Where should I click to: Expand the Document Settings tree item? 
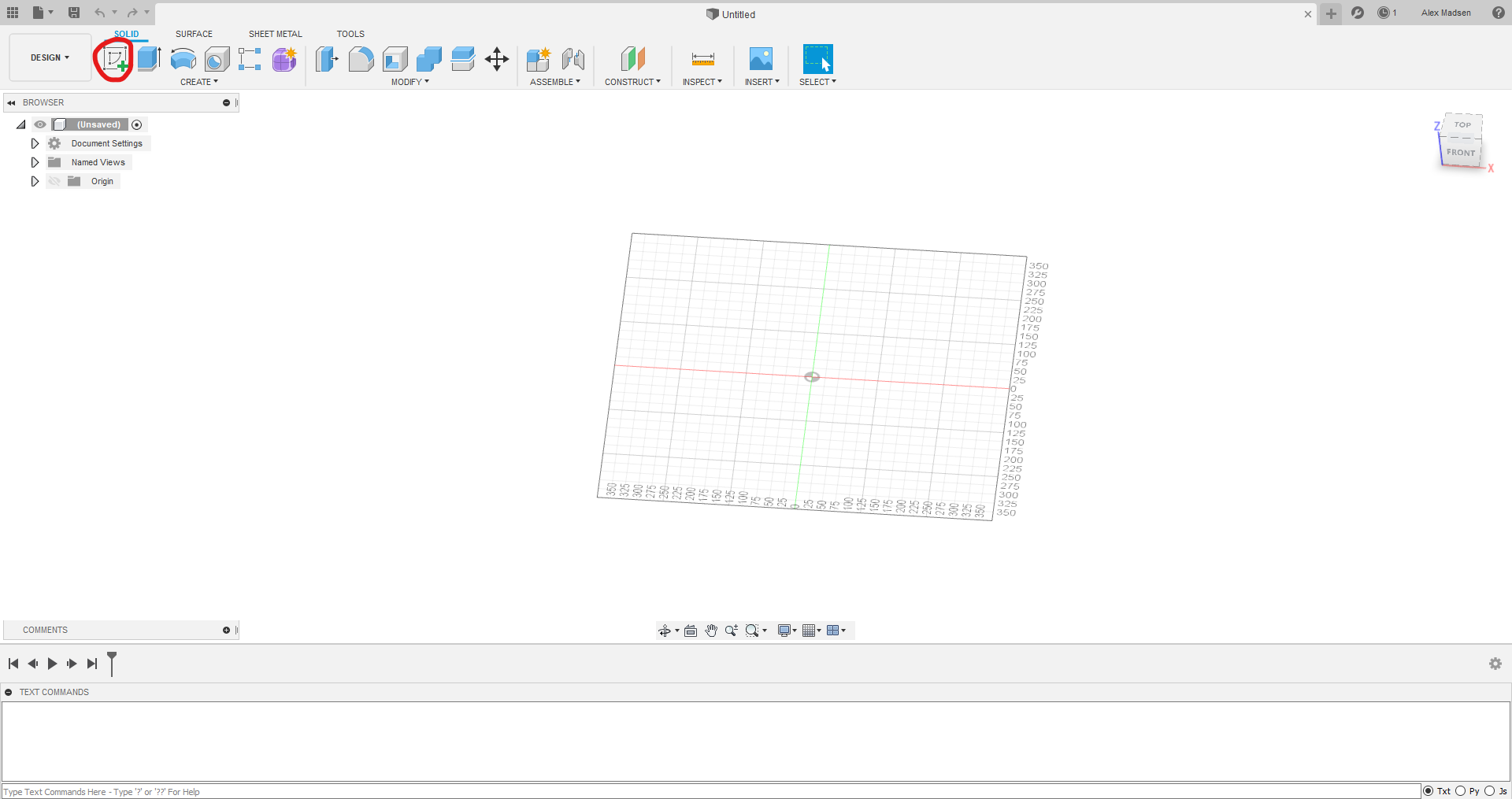[x=34, y=142]
